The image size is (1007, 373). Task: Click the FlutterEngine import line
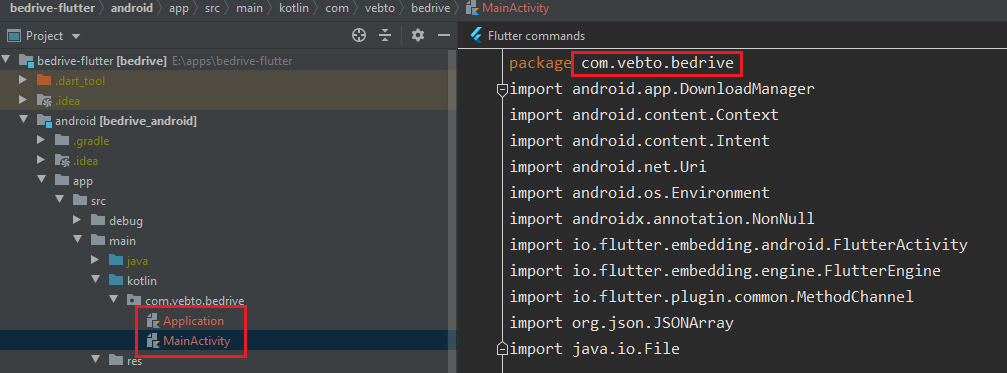tap(724, 271)
